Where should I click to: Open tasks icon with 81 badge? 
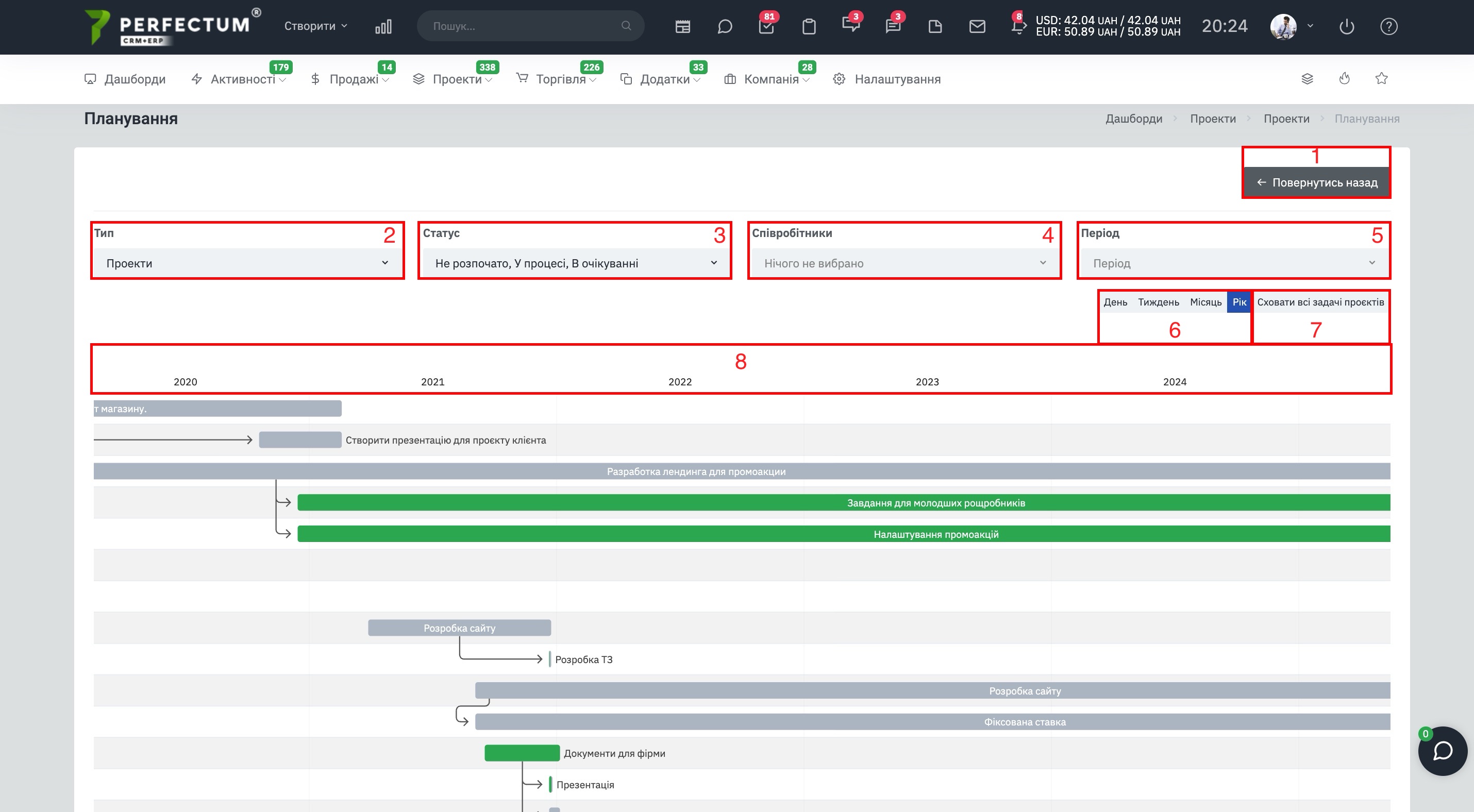(766, 26)
